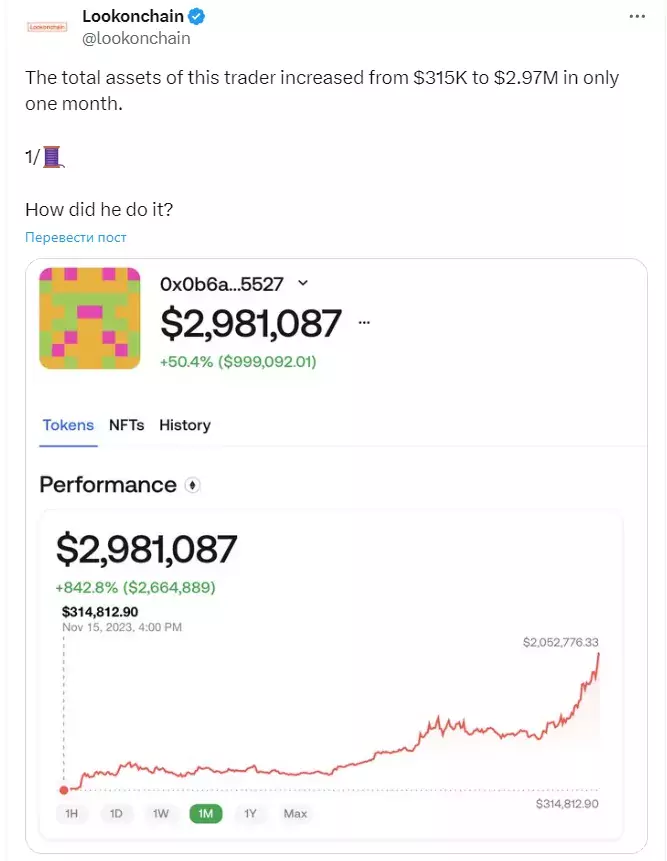Click the Lookonchain profile avatar
Screen dimensions: 667x861
(47, 26)
